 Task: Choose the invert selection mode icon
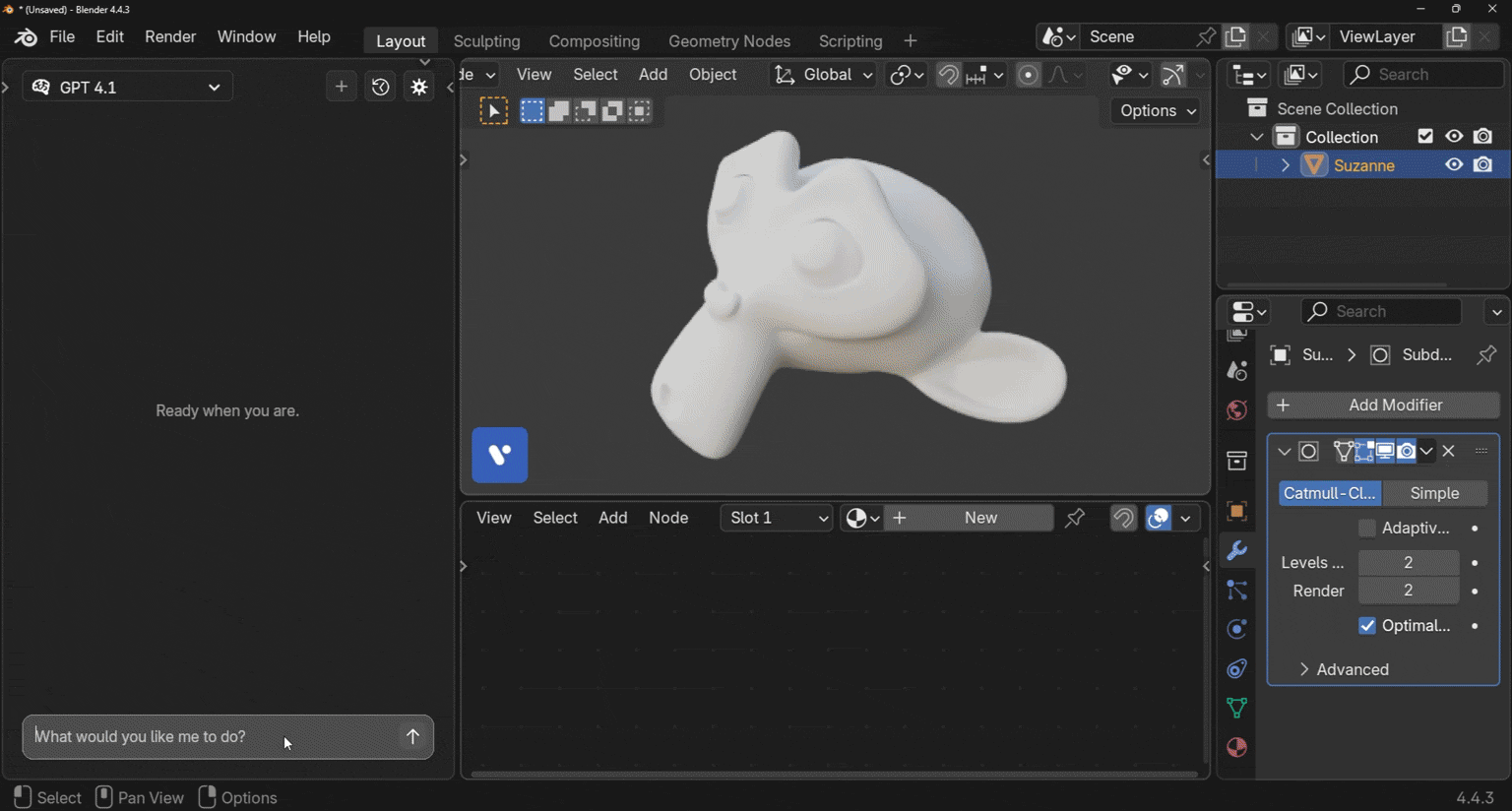point(612,111)
